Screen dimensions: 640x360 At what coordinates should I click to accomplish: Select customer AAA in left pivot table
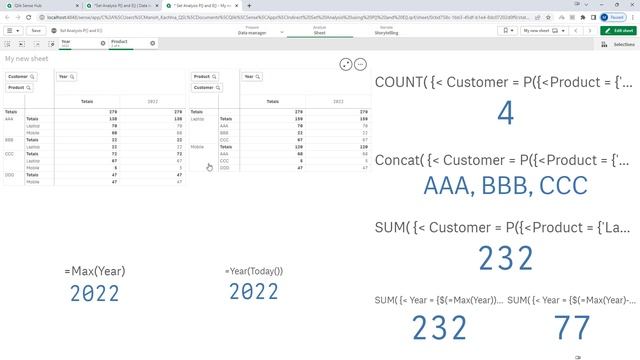click(9, 119)
